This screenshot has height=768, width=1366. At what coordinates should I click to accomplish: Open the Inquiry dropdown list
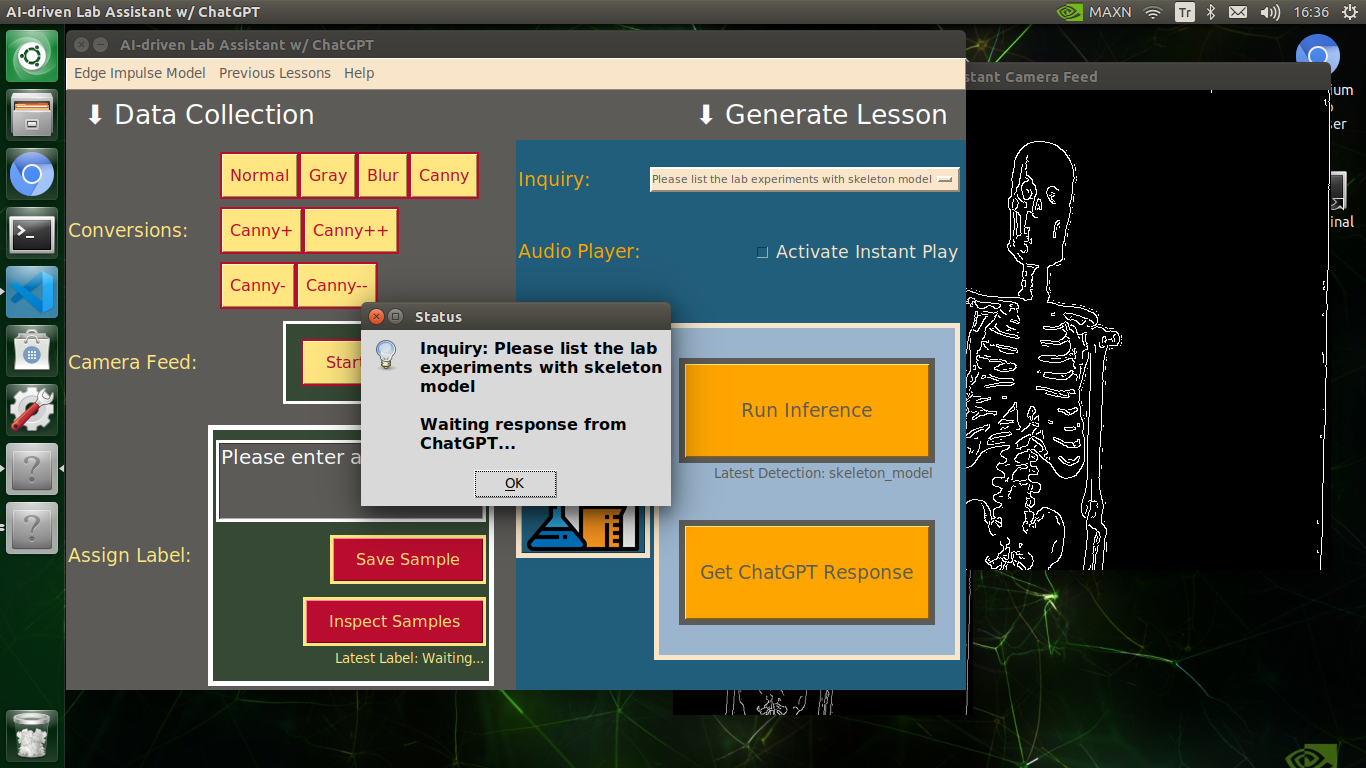(x=804, y=179)
